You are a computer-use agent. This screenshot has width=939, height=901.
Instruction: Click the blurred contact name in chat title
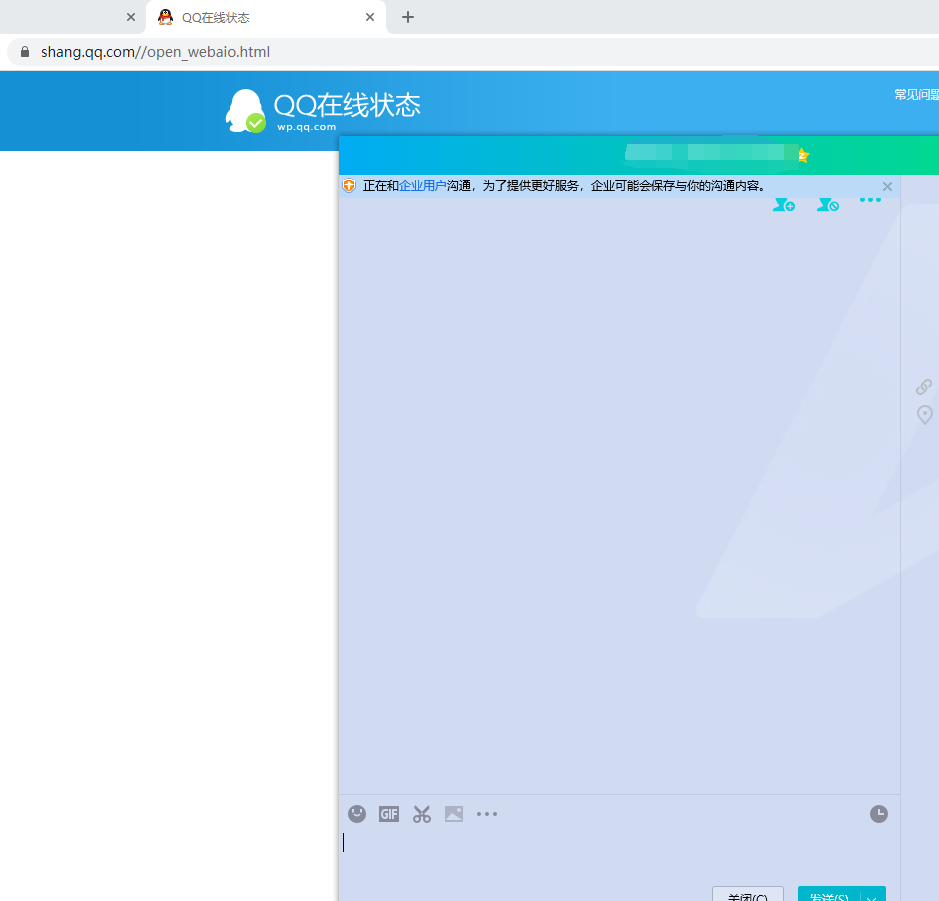click(711, 153)
